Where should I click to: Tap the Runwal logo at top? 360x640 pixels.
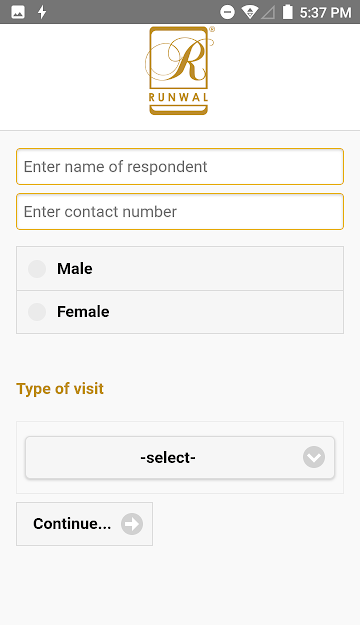point(179,71)
